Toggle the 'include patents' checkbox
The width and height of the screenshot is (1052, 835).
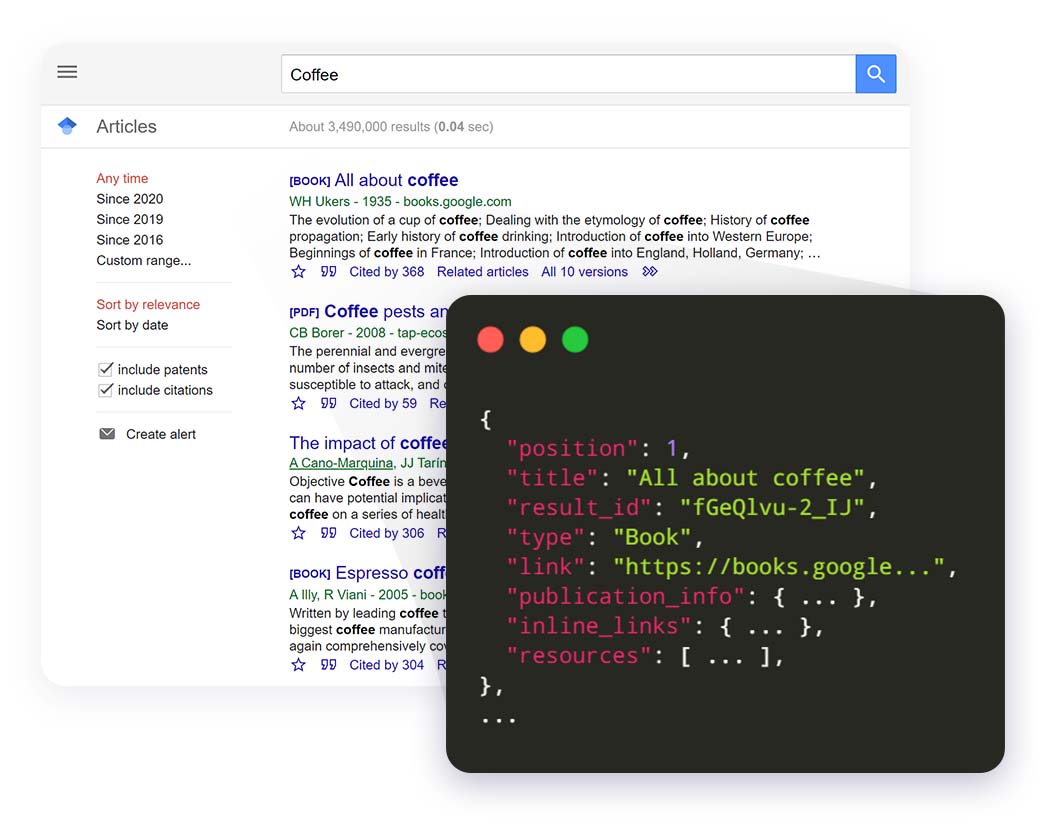pyautogui.click(x=105, y=369)
